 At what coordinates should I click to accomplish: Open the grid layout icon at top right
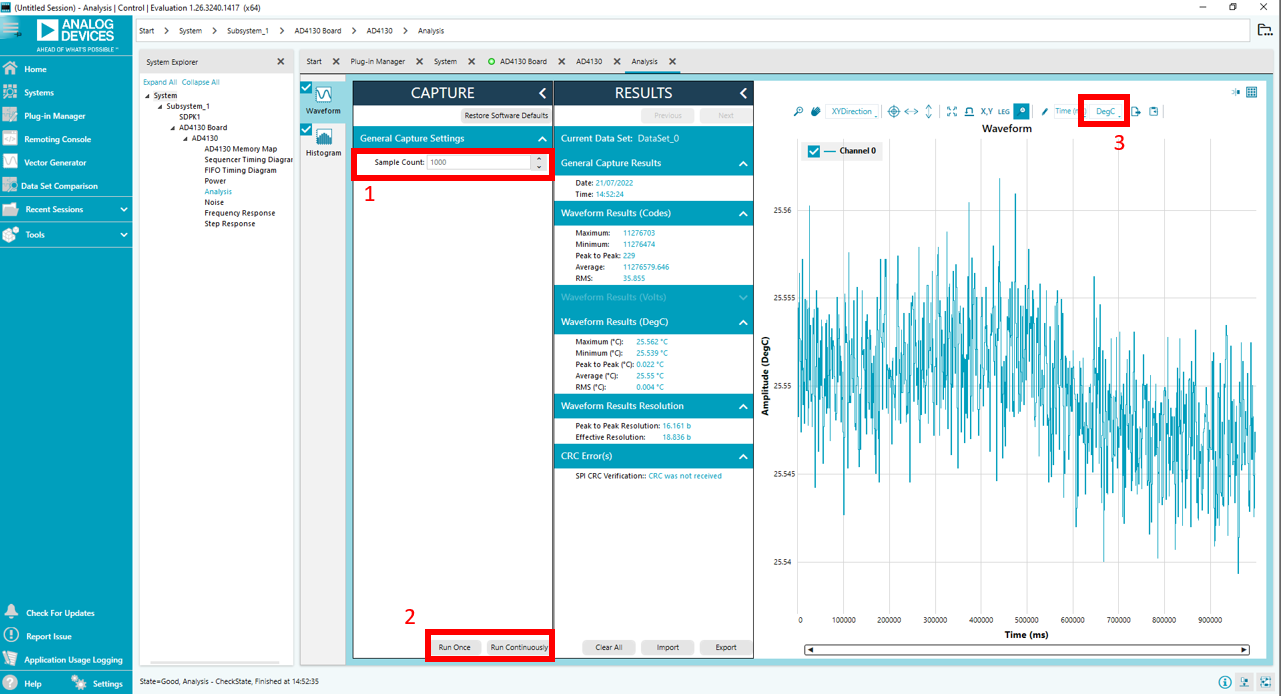pos(1251,92)
